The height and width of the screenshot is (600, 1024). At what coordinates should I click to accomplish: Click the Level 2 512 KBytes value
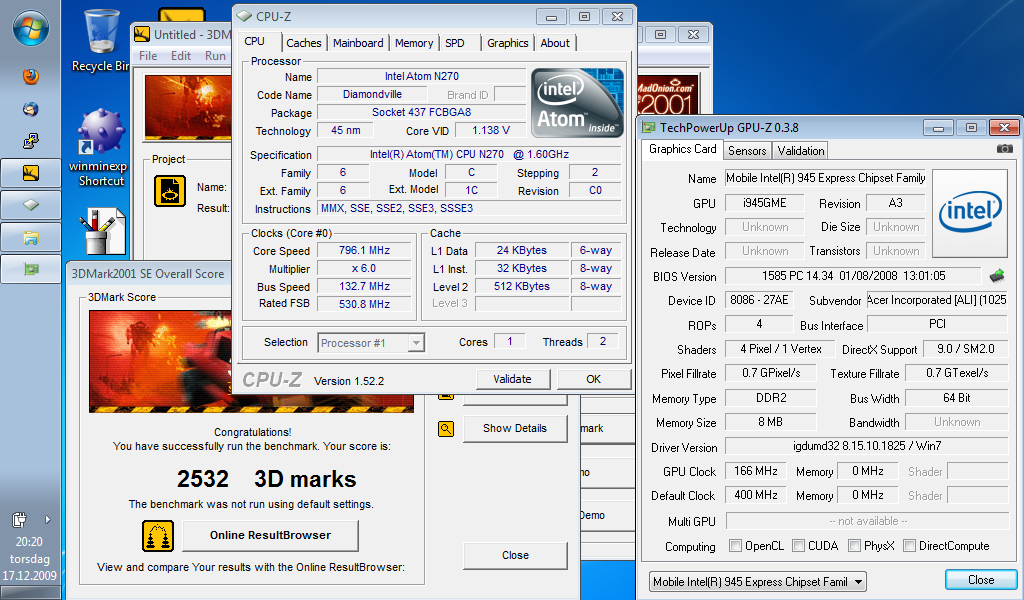(x=522, y=287)
